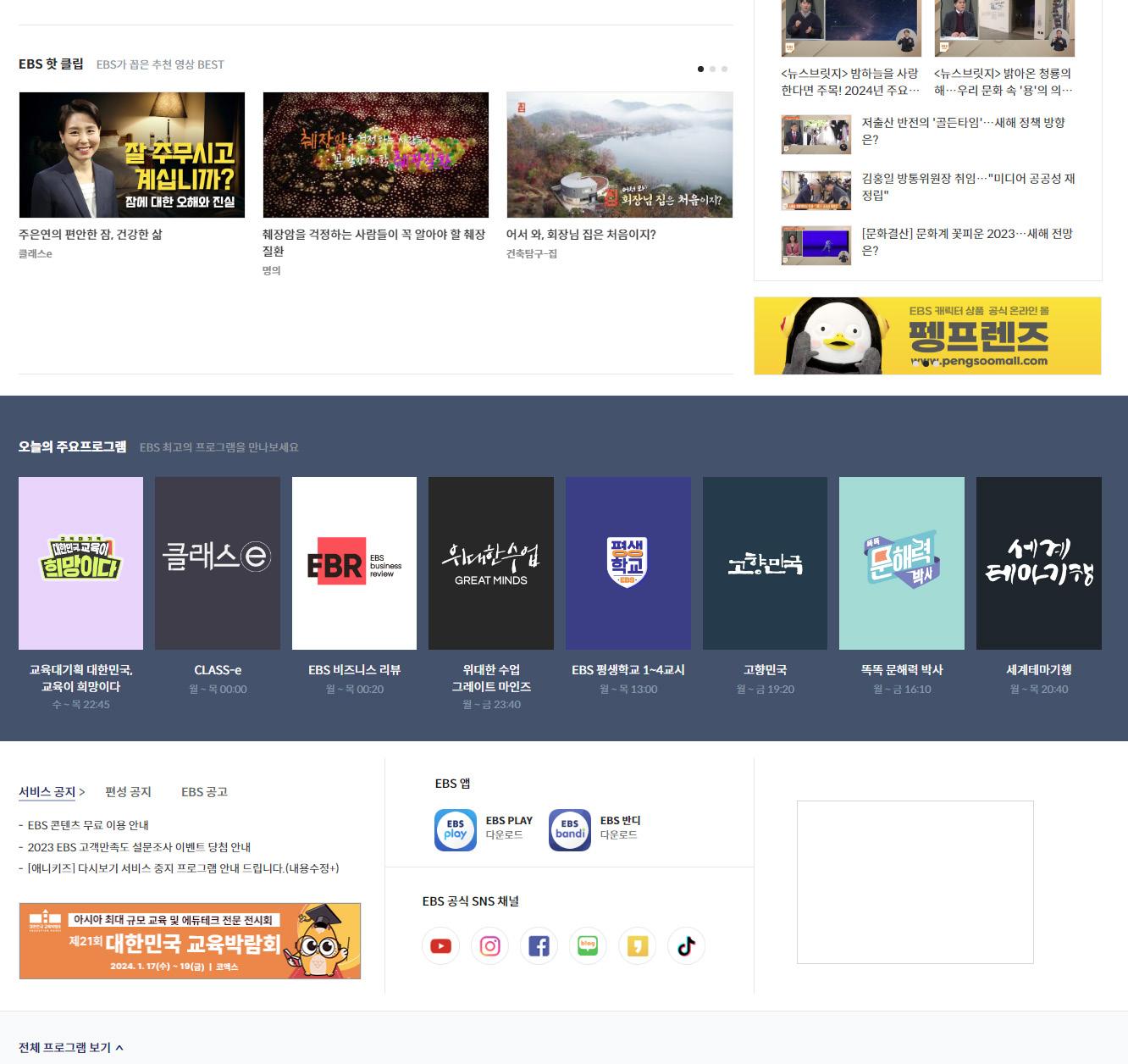Open the 'EBS 콘텐츠 무료 이용 안내' notice
This screenshot has height=1064, width=1128.
click(x=88, y=825)
